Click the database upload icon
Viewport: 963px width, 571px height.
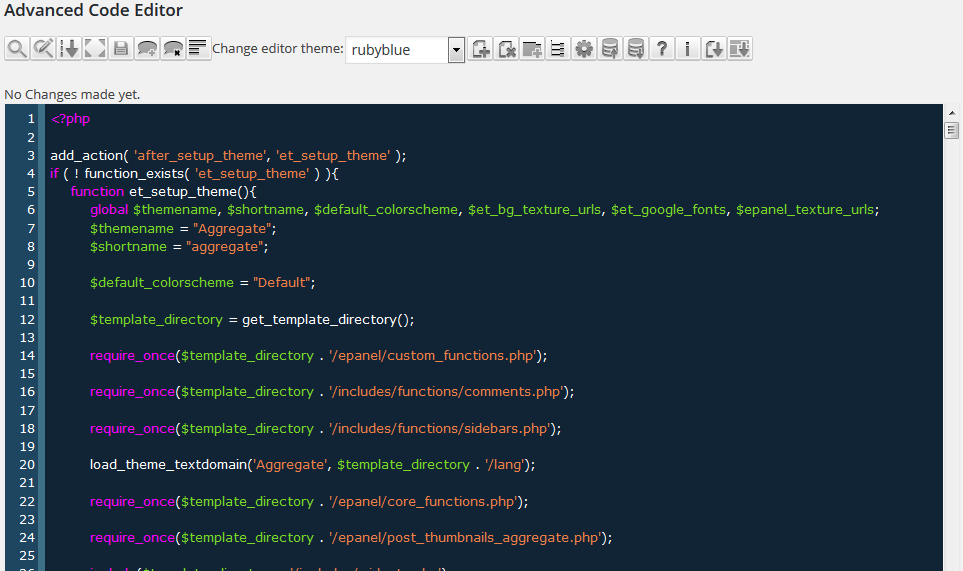(x=610, y=49)
